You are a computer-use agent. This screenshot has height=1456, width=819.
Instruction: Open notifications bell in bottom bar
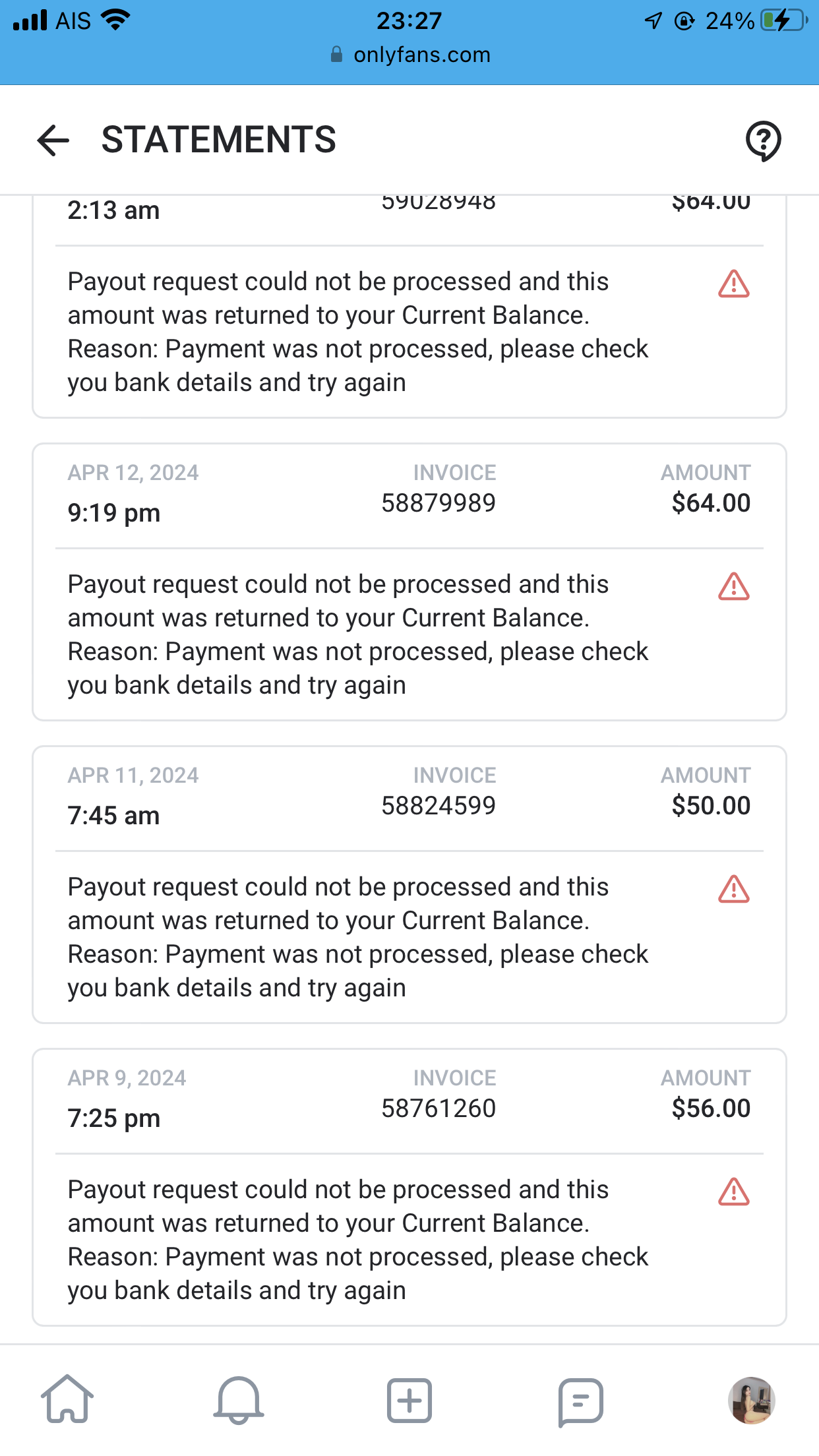click(x=238, y=1399)
